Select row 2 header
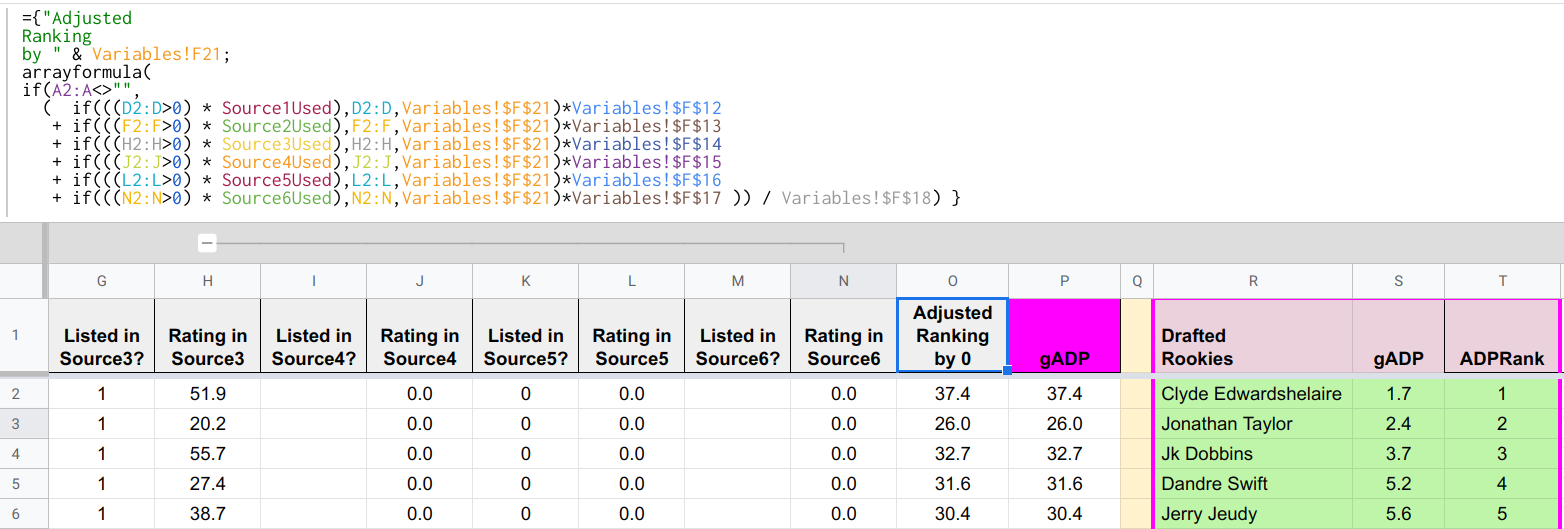Image resolution: width=1564 pixels, height=529 pixels. (x=15, y=394)
